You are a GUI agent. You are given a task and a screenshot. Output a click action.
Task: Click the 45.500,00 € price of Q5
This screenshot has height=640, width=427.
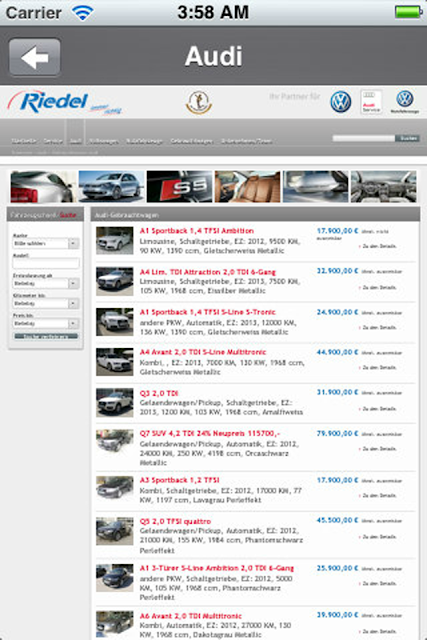click(x=337, y=520)
